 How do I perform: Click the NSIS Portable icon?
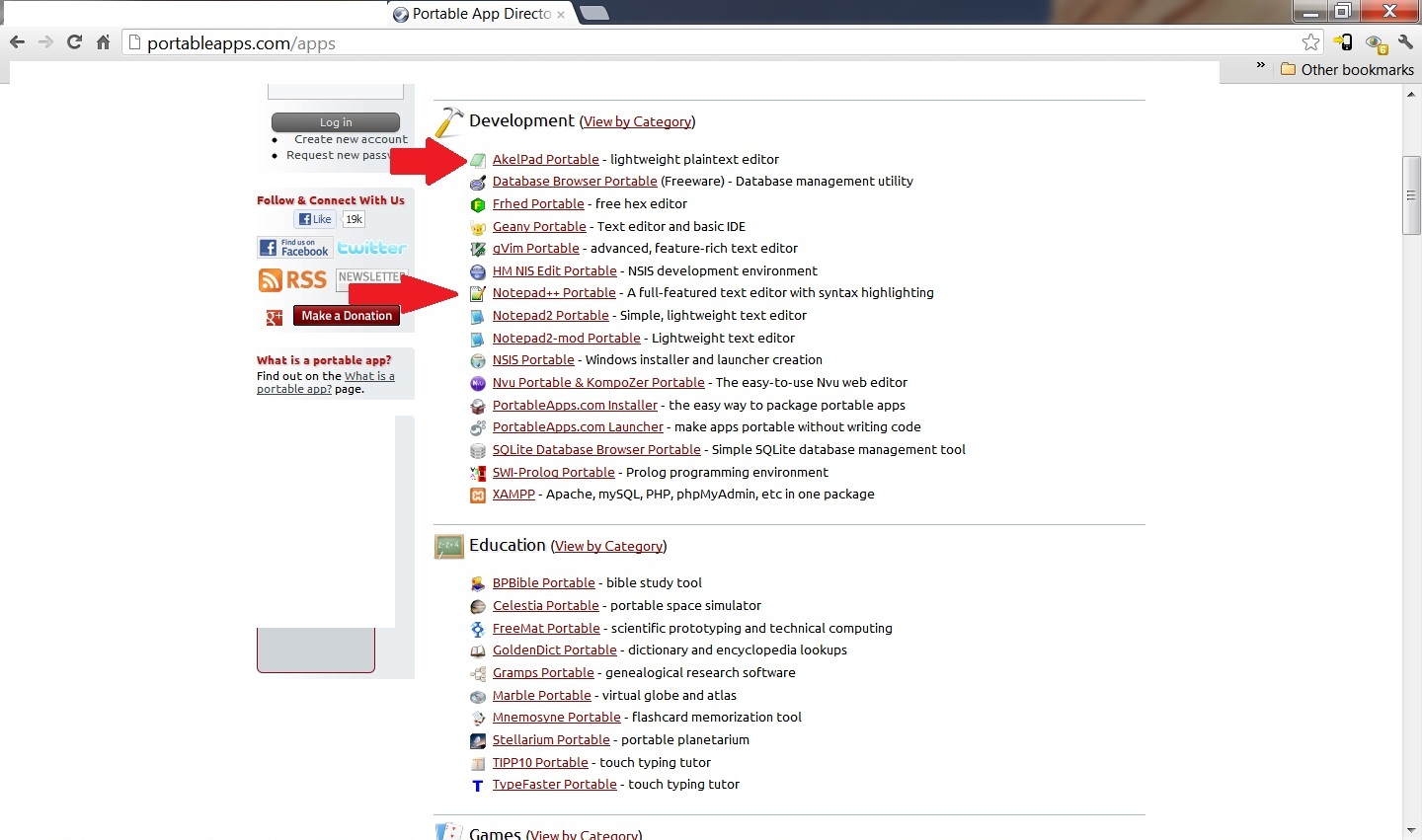point(478,361)
